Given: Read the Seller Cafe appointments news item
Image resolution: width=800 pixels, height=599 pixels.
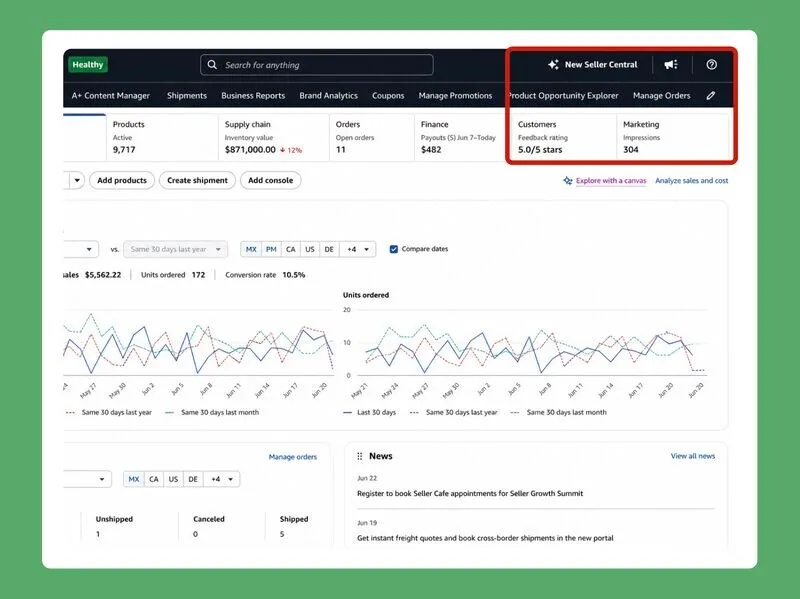Looking at the screenshot, I should pyautogui.click(x=470, y=493).
